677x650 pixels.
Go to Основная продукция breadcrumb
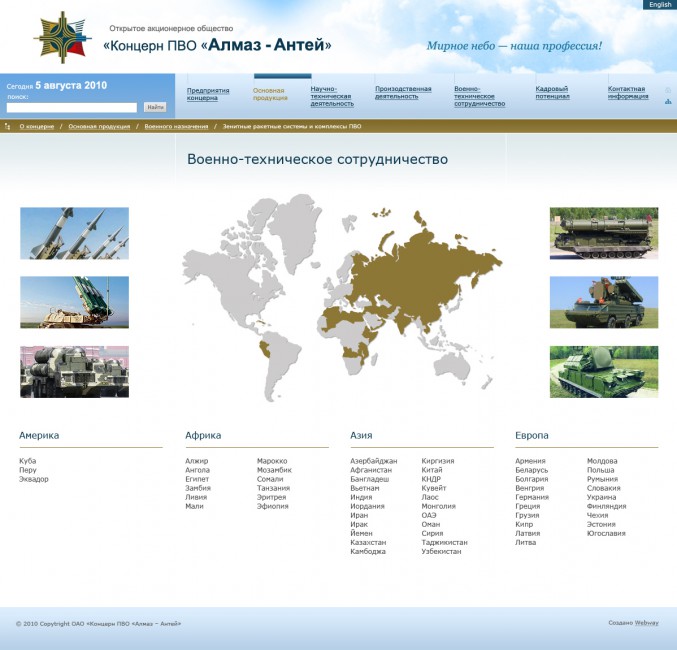[x=99, y=127]
